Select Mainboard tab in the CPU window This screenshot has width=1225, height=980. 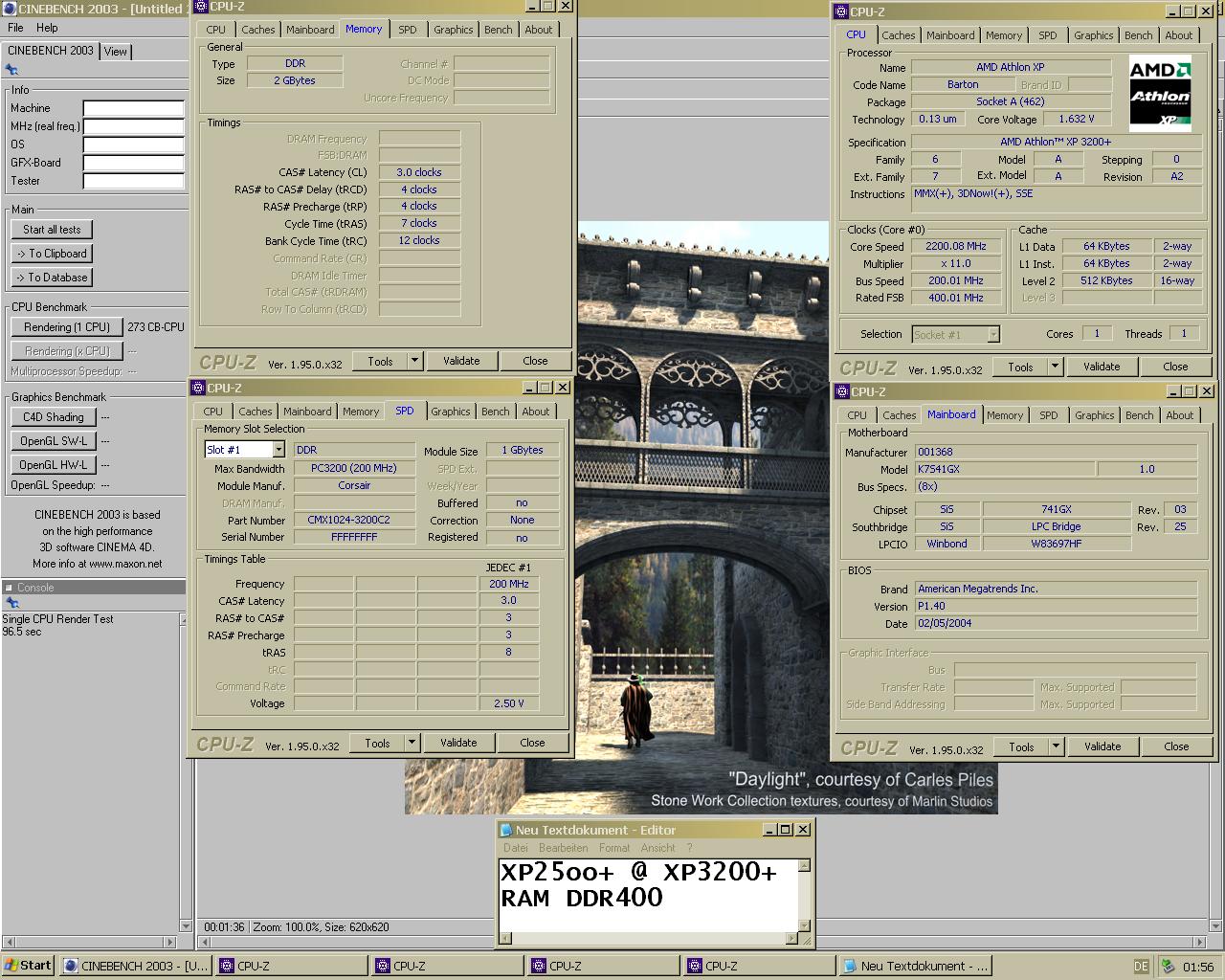[950, 35]
